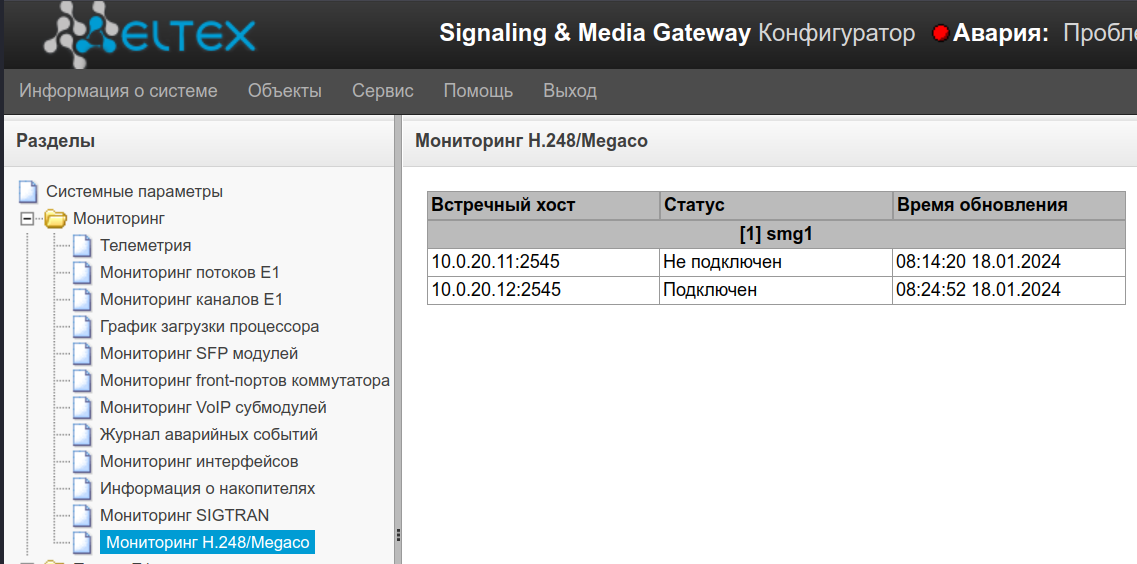Image resolution: width=1137 pixels, height=564 pixels.
Task: Click the Авария alarm status link
Action: coord(1000,34)
